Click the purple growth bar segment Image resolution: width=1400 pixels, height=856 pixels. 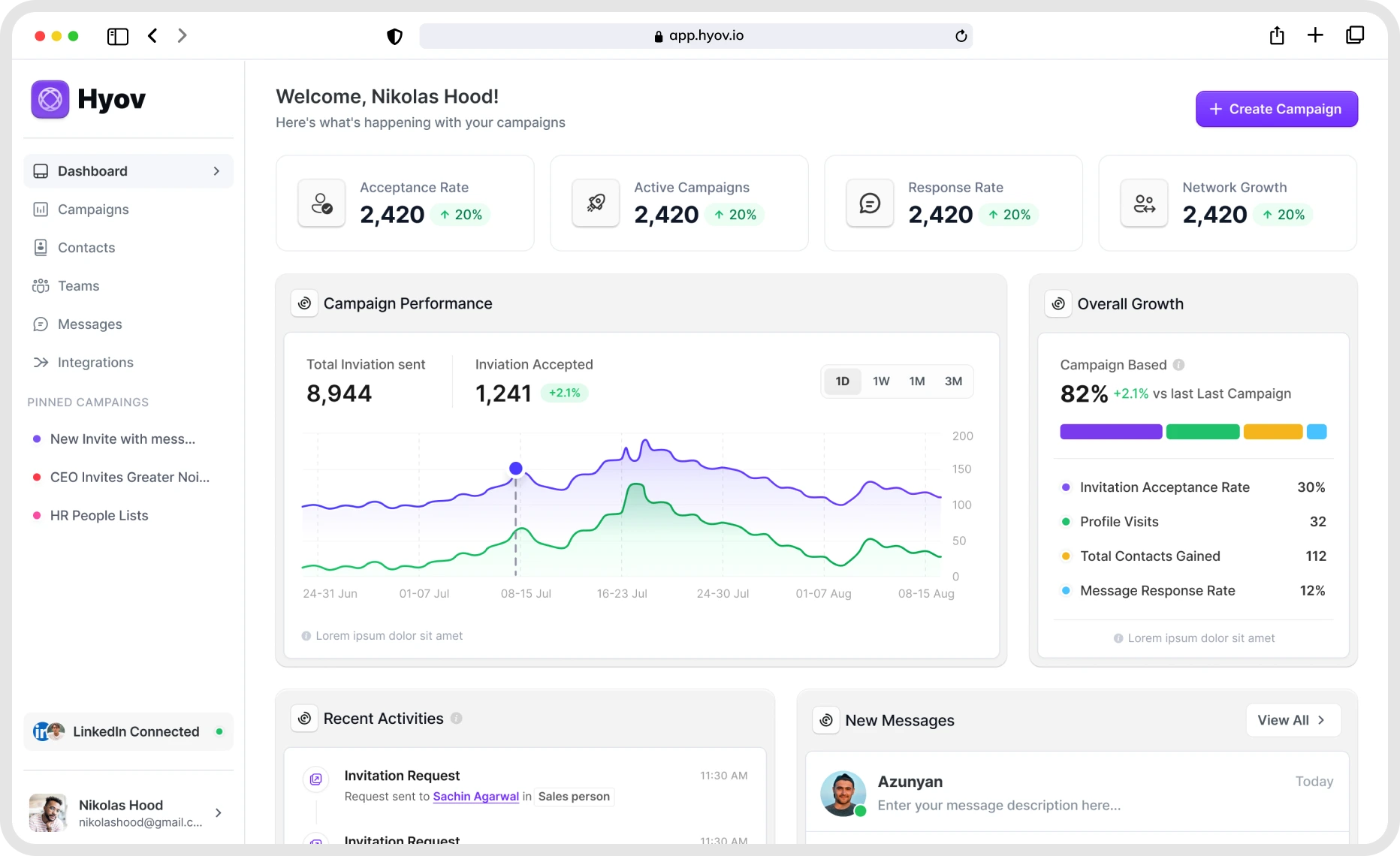(x=1111, y=432)
